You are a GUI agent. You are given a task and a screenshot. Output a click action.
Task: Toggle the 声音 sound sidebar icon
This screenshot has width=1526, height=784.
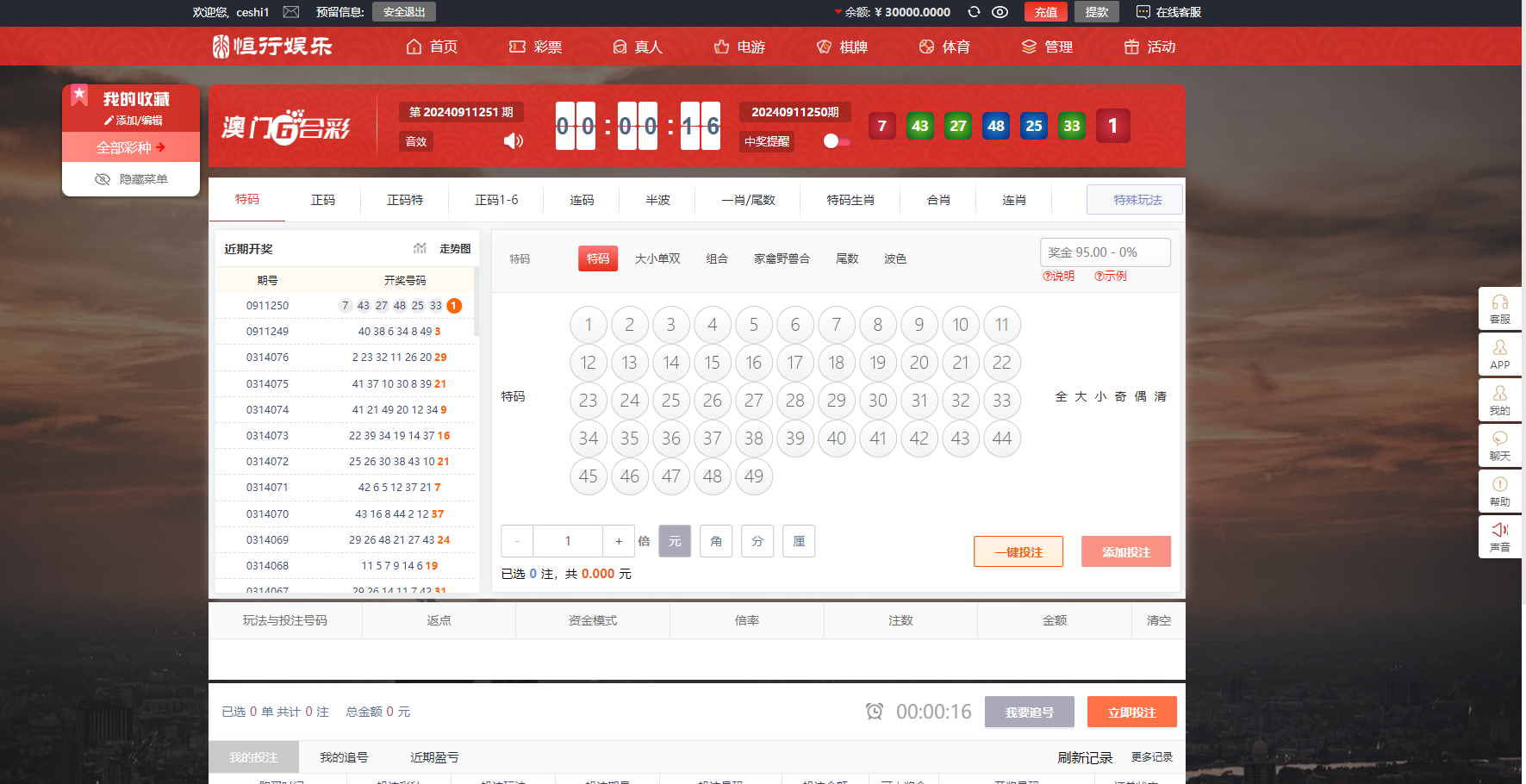click(1499, 536)
